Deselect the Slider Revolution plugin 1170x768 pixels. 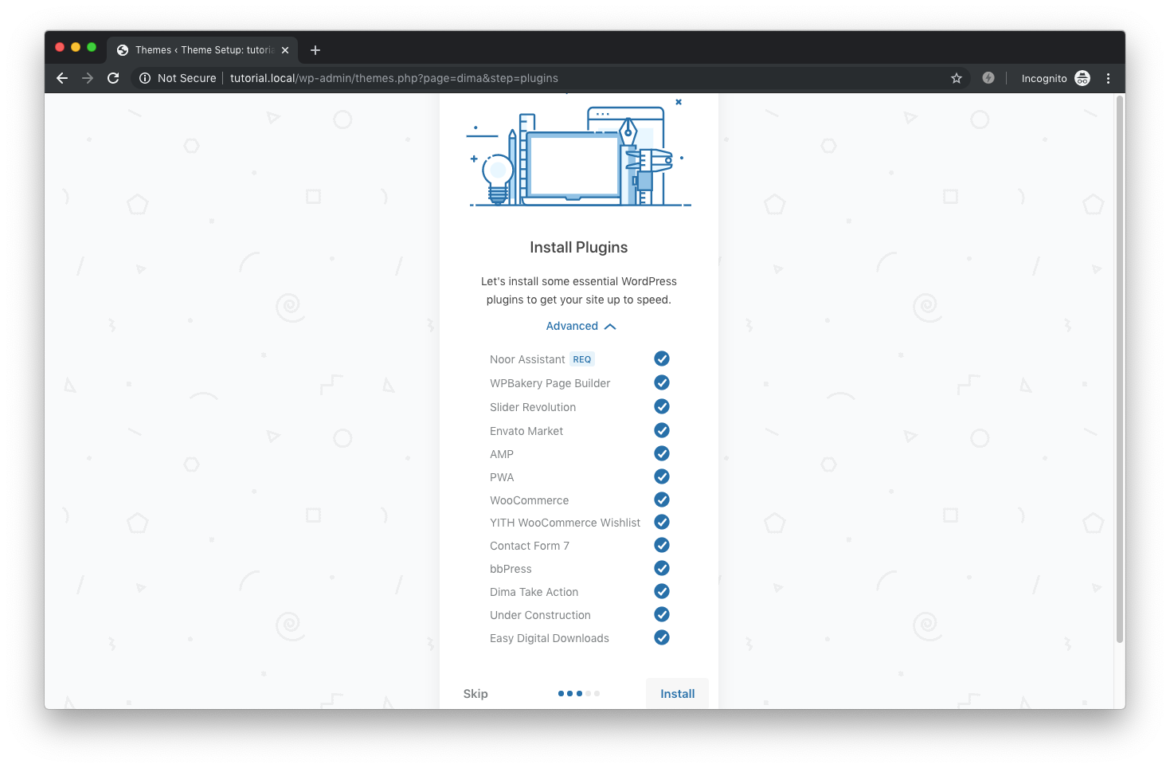click(661, 406)
